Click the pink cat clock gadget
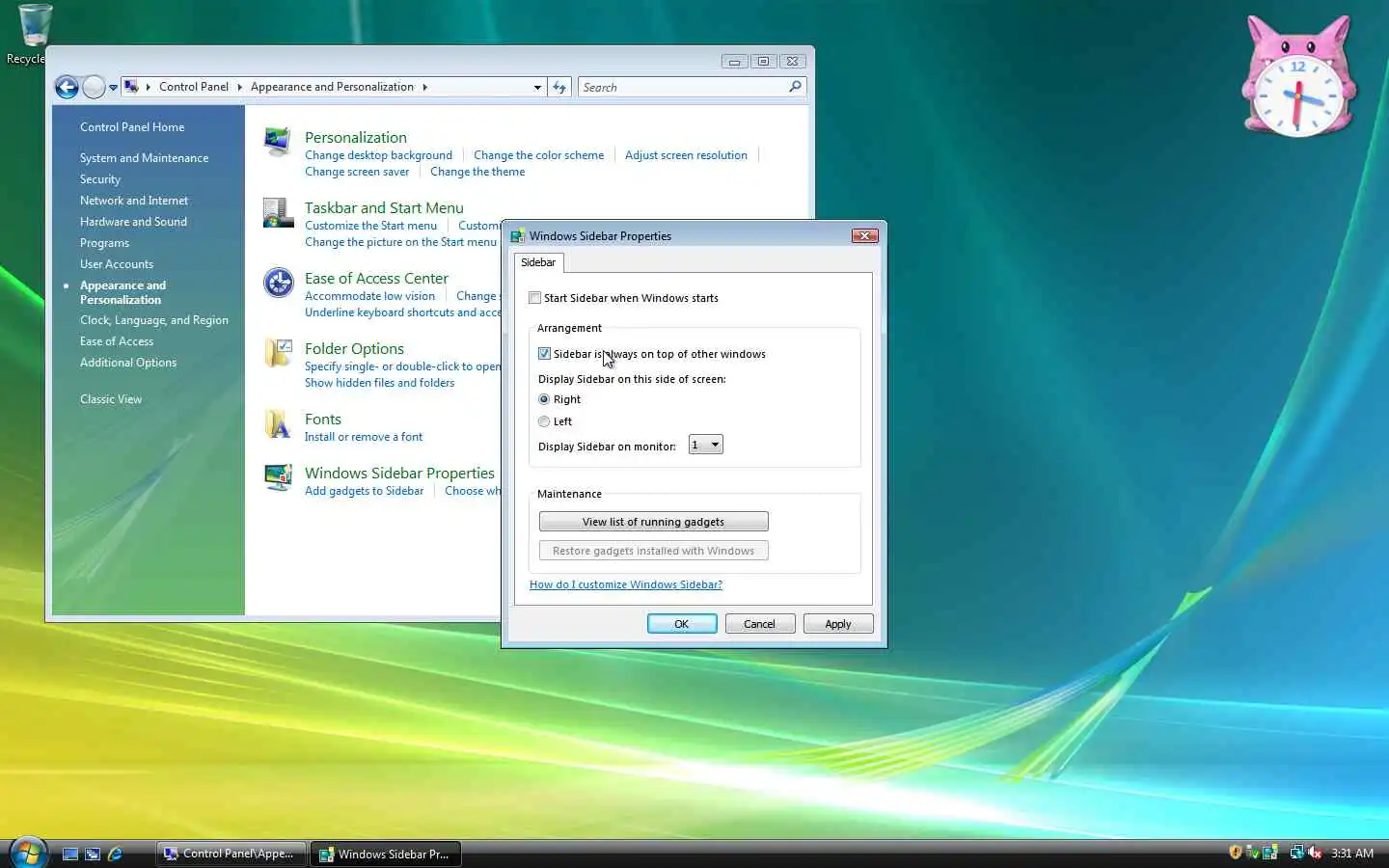Image resolution: width=1389 pixels, height=868 pixels. 1298,77
